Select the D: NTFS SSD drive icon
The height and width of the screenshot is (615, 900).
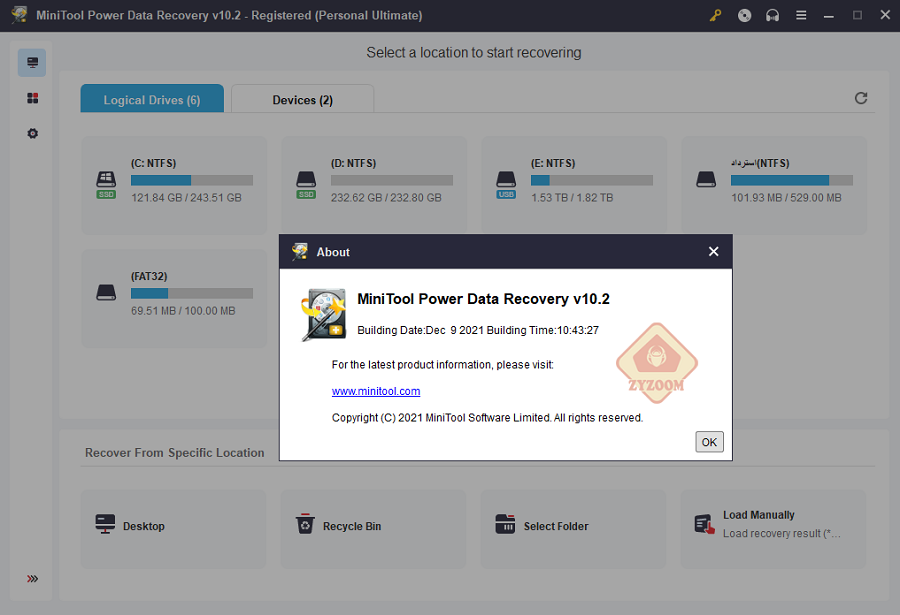(x=306, y=184)
